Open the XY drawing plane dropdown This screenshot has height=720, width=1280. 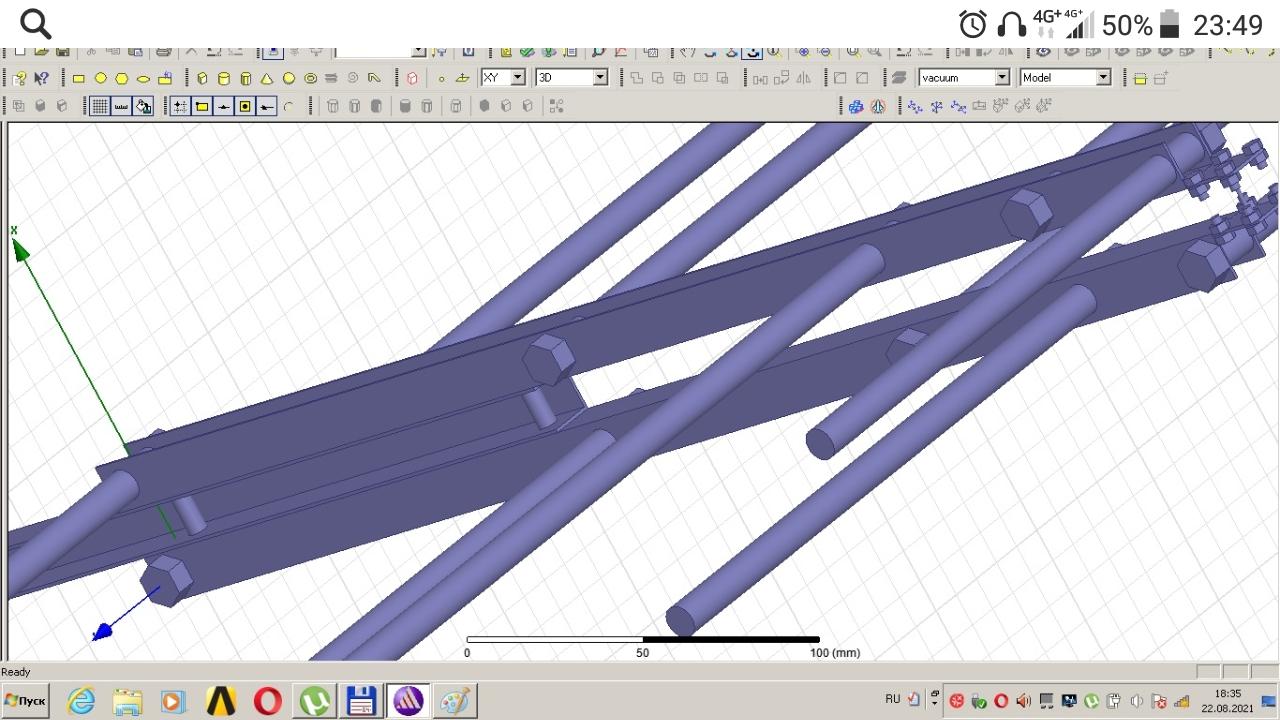(x=517, y=78)
